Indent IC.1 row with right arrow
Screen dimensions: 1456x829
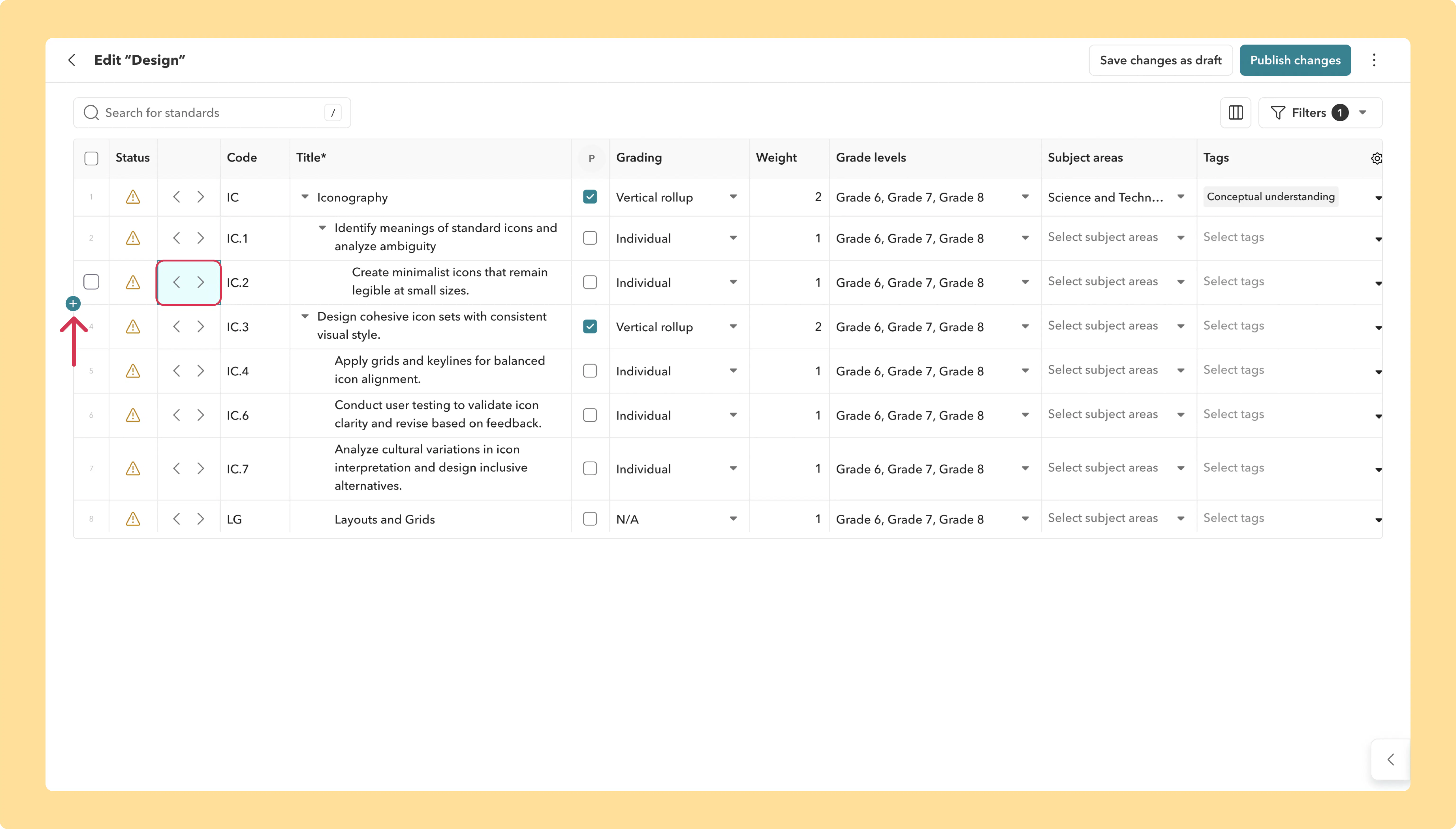200,238
